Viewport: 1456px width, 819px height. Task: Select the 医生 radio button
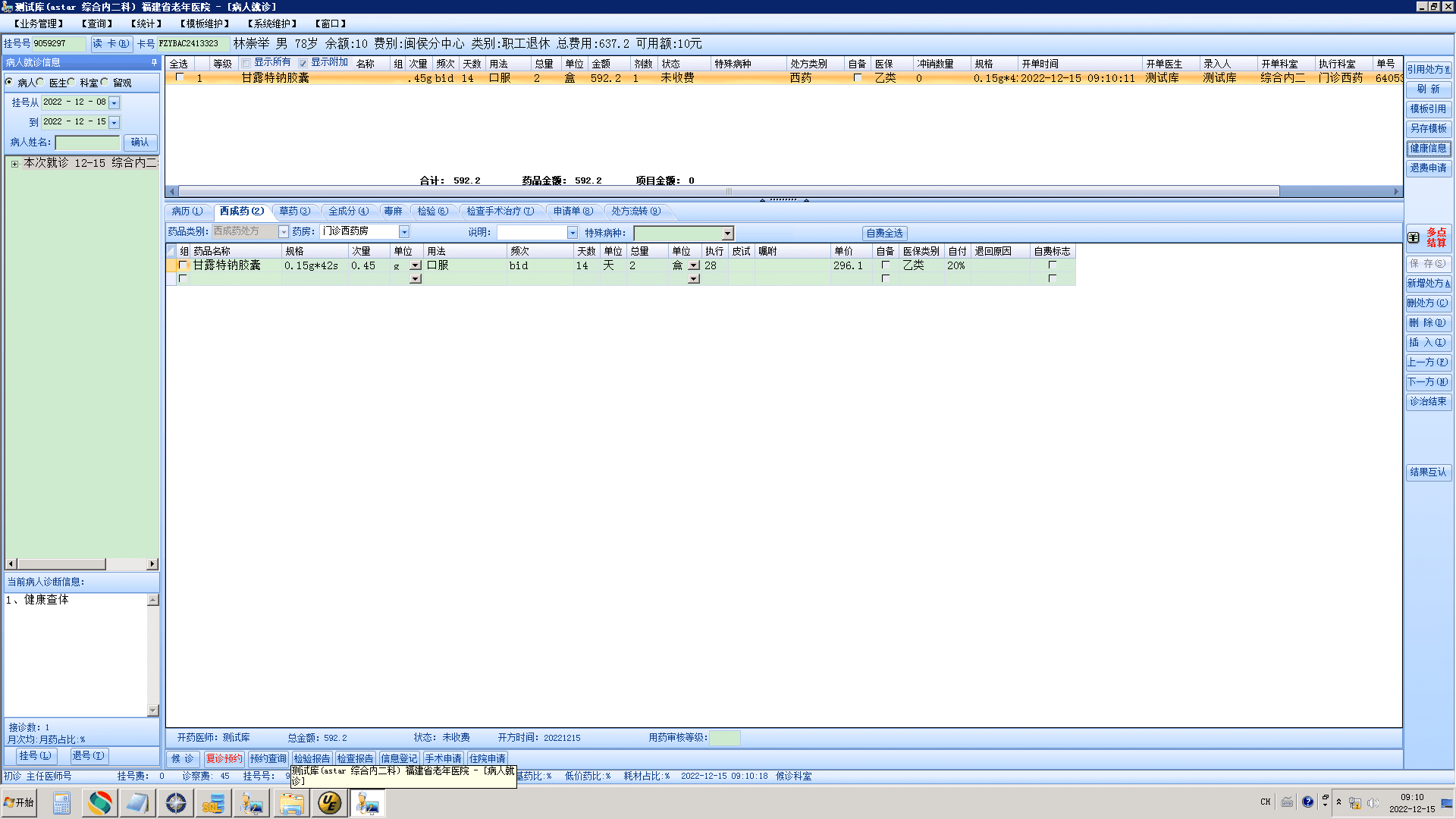[x=41, y=82]
